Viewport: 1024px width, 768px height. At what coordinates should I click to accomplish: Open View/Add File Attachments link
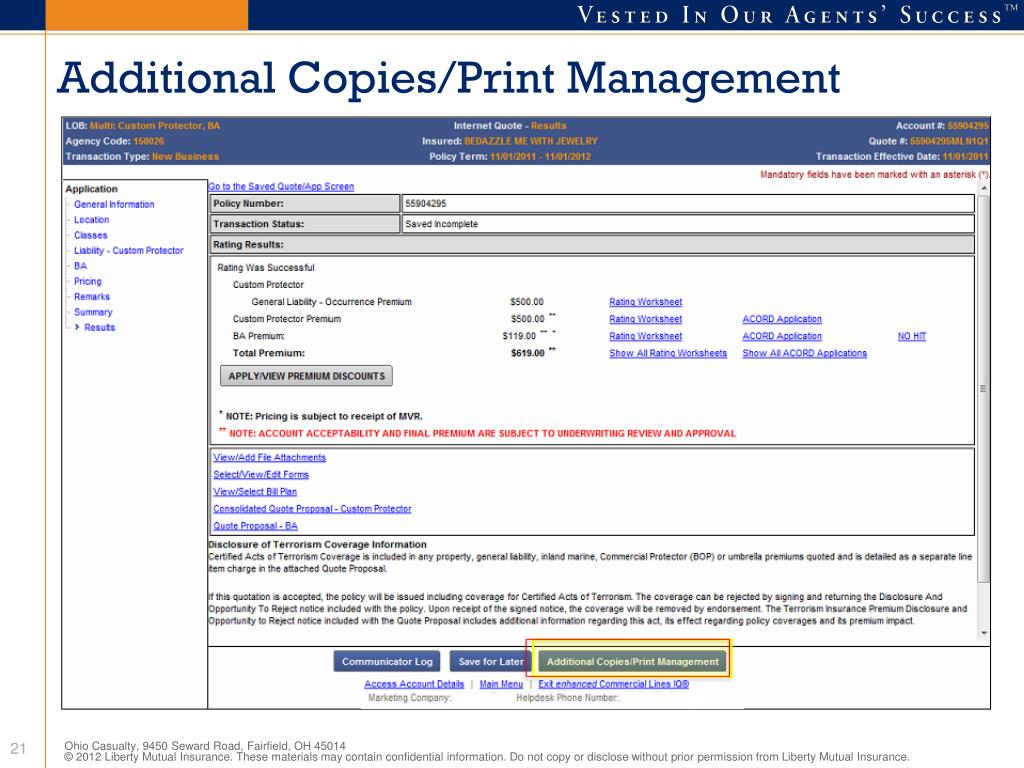(x=270, y=458)
